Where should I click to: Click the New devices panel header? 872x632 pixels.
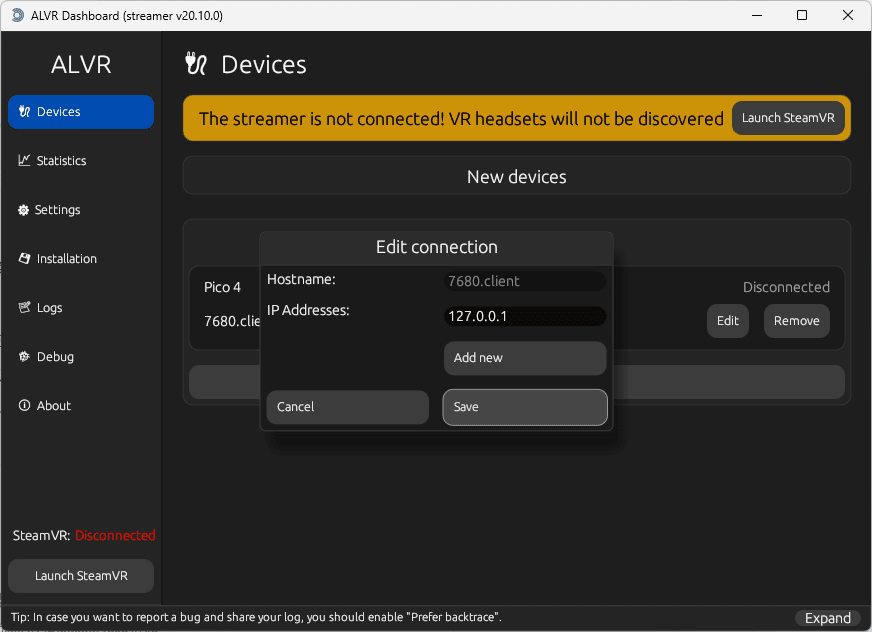(x=517, y=176)
